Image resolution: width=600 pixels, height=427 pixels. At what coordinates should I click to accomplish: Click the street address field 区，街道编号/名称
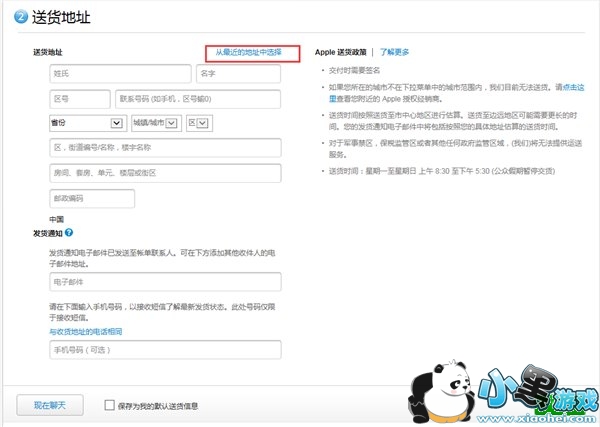tap(165, 148)
